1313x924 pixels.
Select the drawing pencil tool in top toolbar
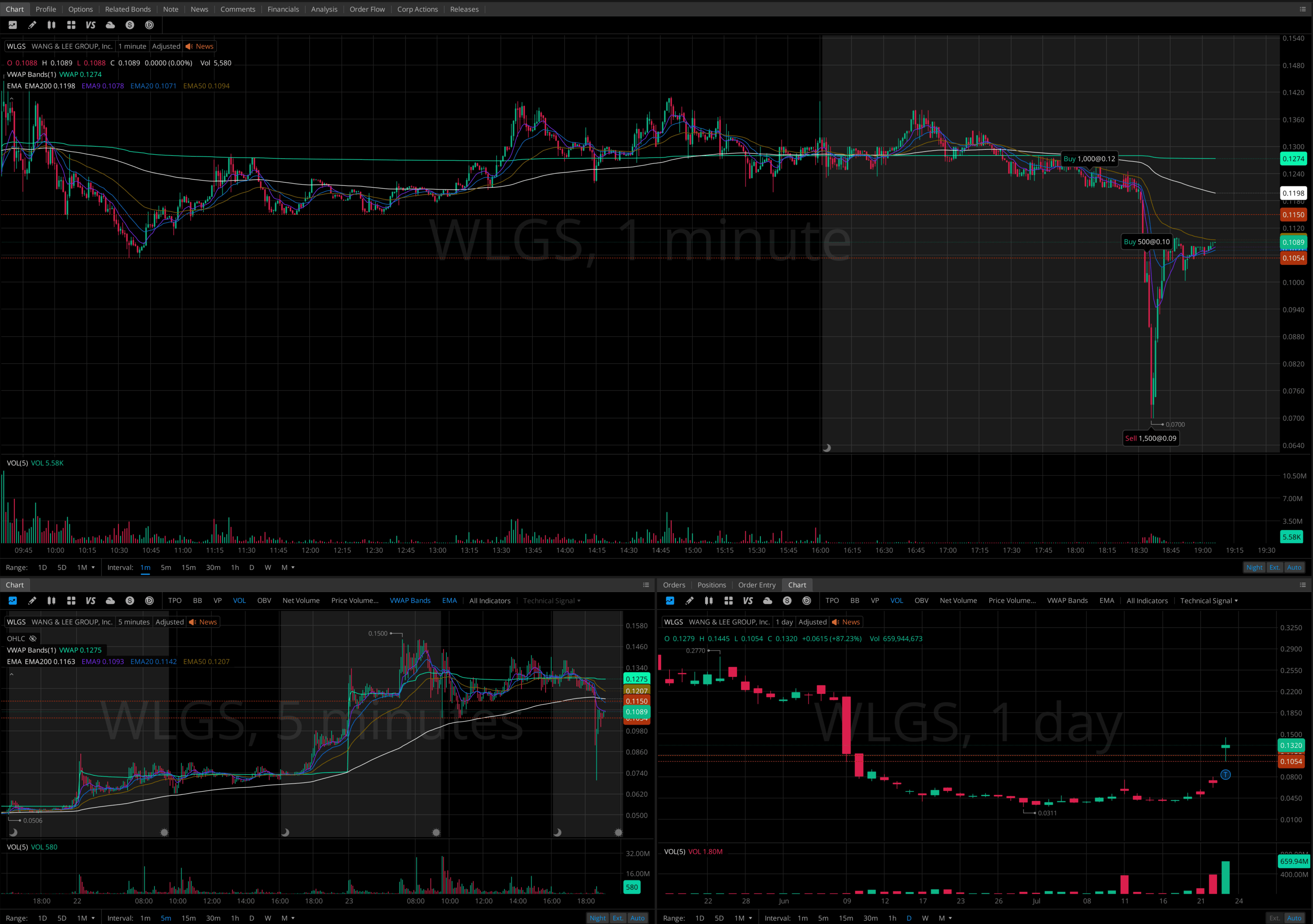[32, 25]
